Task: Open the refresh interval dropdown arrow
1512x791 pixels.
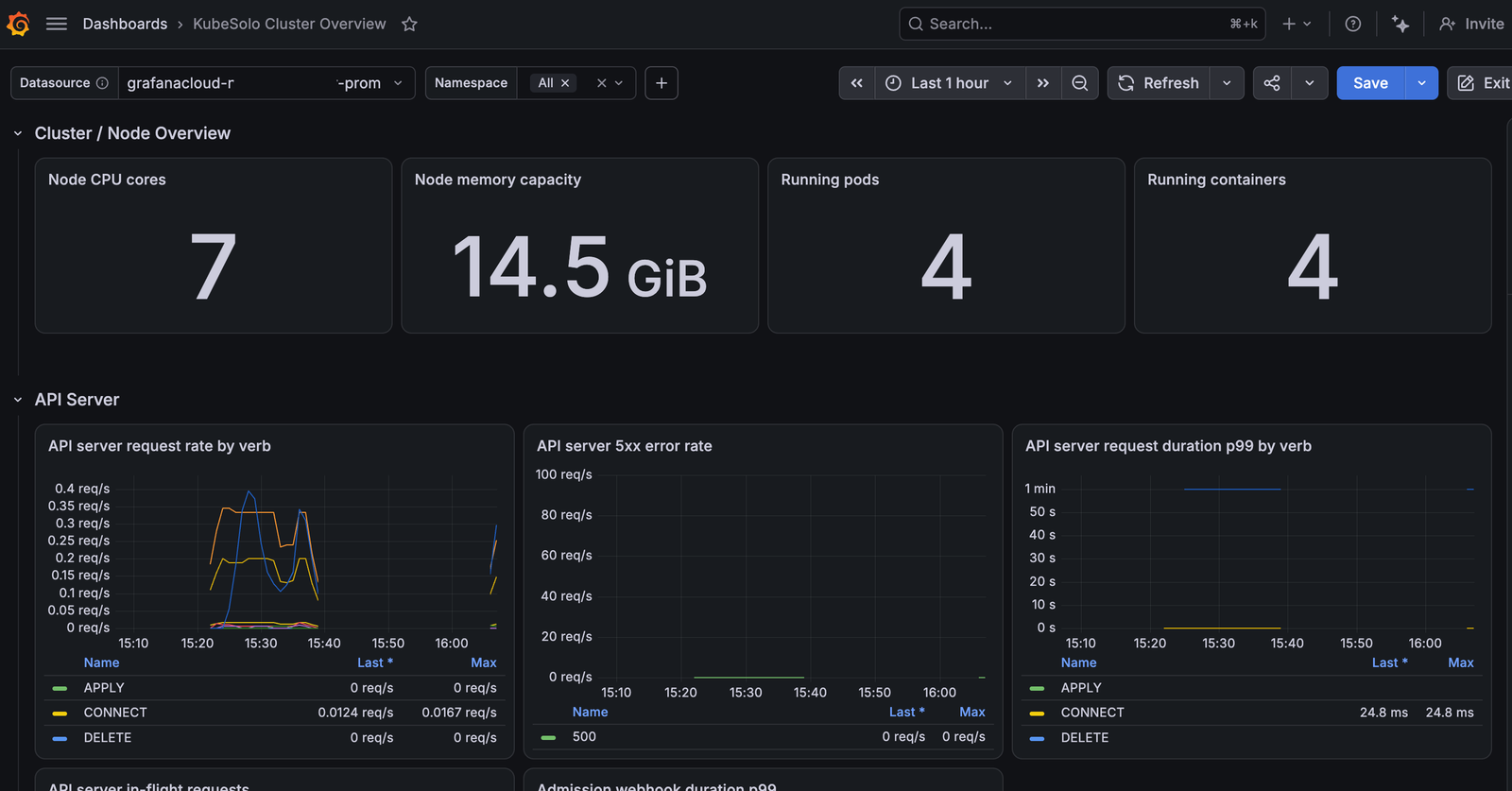Action: (x=1227, y=83)
